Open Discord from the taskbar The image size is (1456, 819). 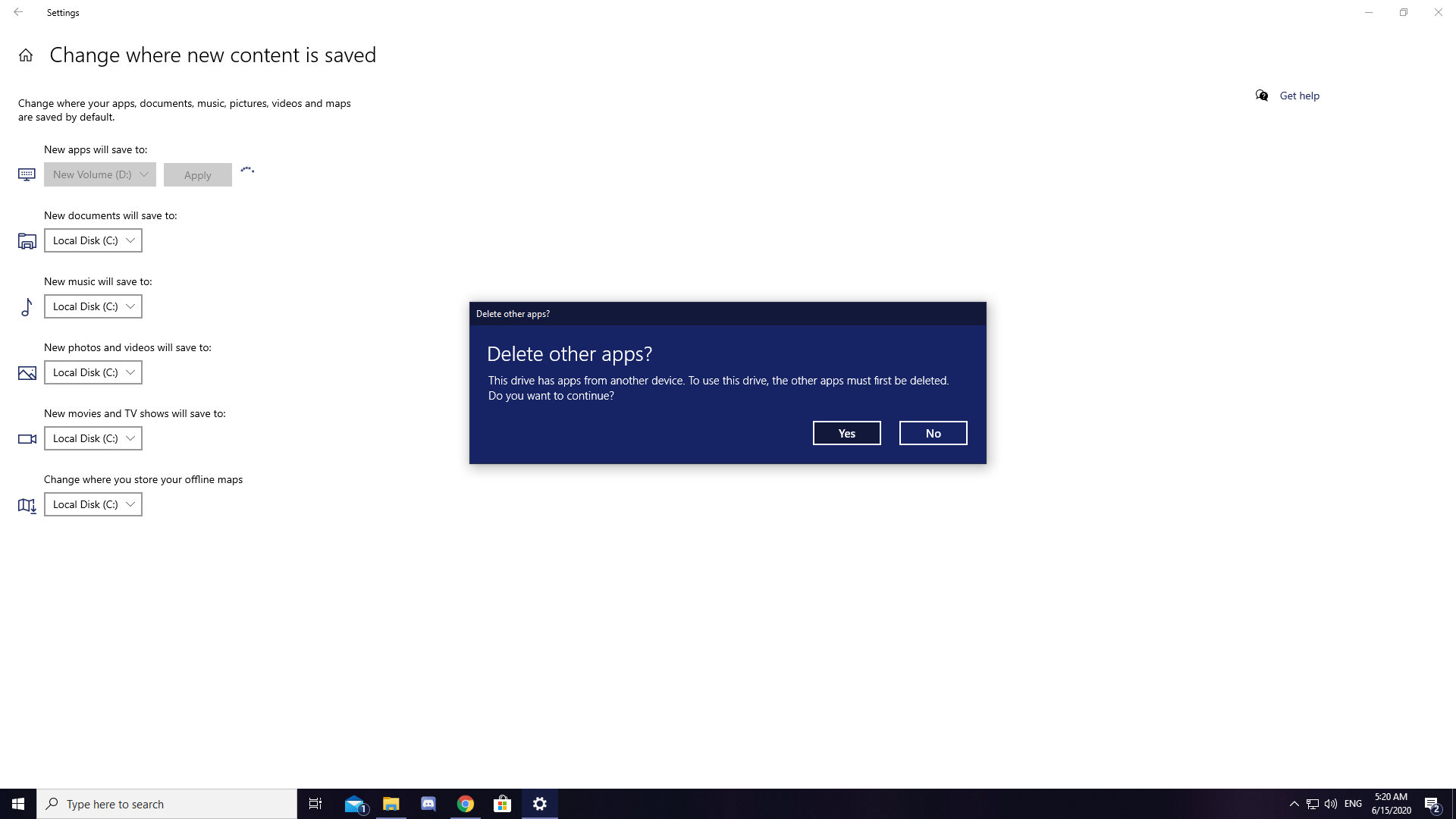428,804
